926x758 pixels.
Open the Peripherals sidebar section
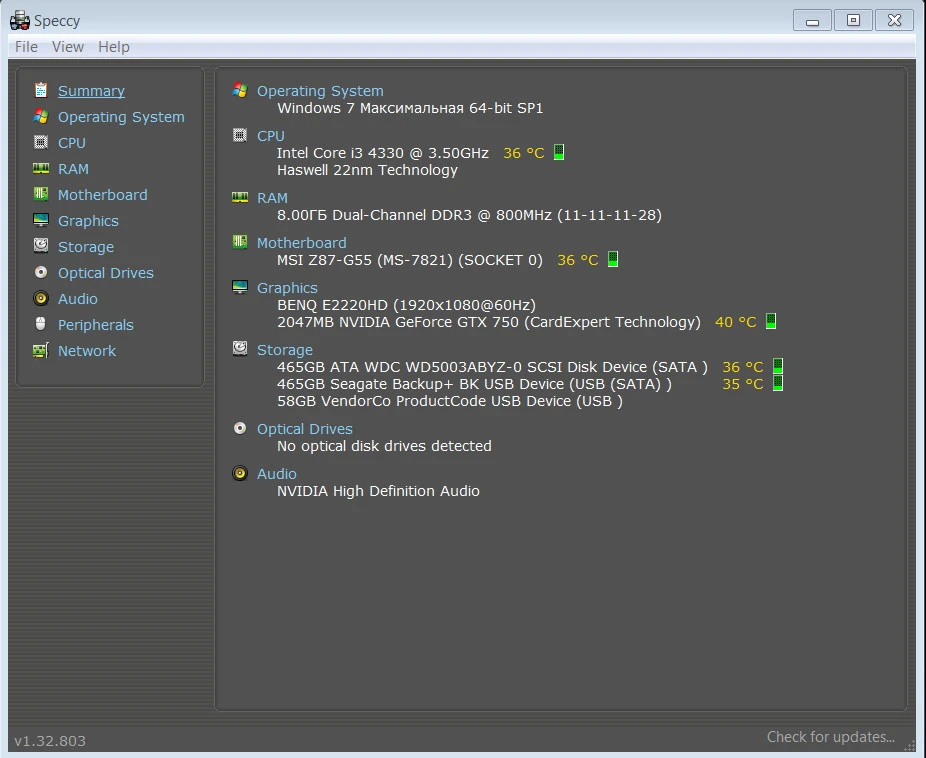click(96, 325)
